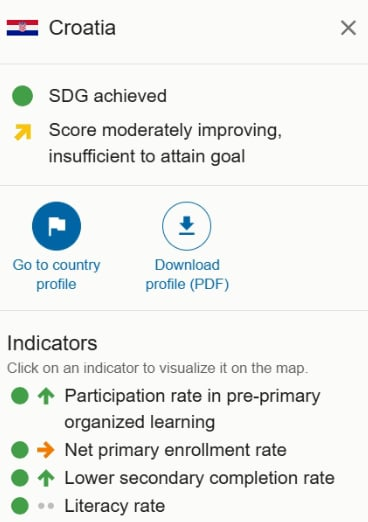The width and height of the screenshot is (368, 522).
Task: Click the yellow moderately improving arrow icon
Action: click(23, 132)
